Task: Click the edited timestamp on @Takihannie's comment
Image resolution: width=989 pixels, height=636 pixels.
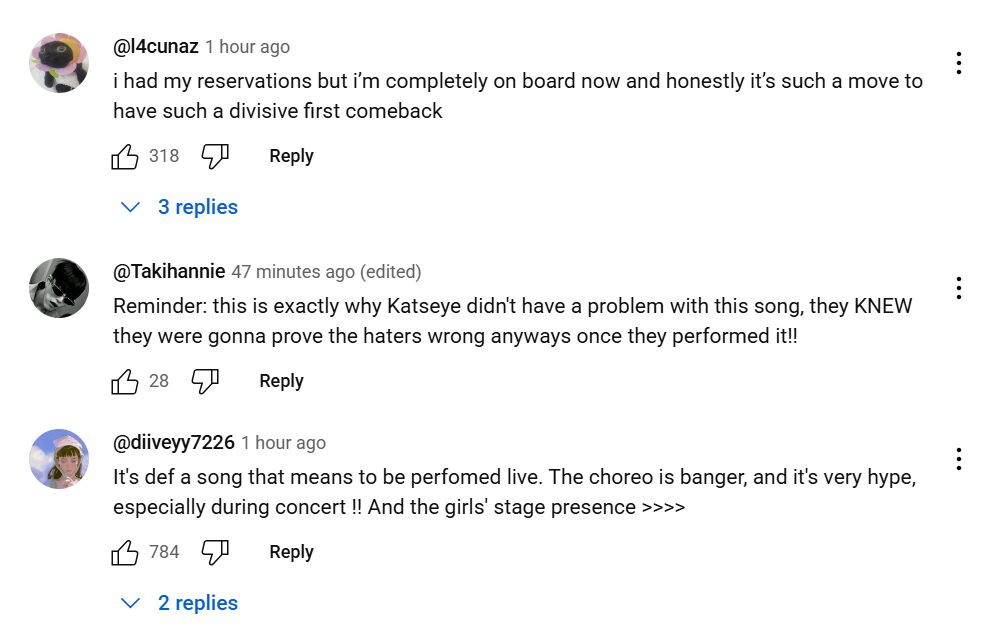Action: [x=324, y=271]
